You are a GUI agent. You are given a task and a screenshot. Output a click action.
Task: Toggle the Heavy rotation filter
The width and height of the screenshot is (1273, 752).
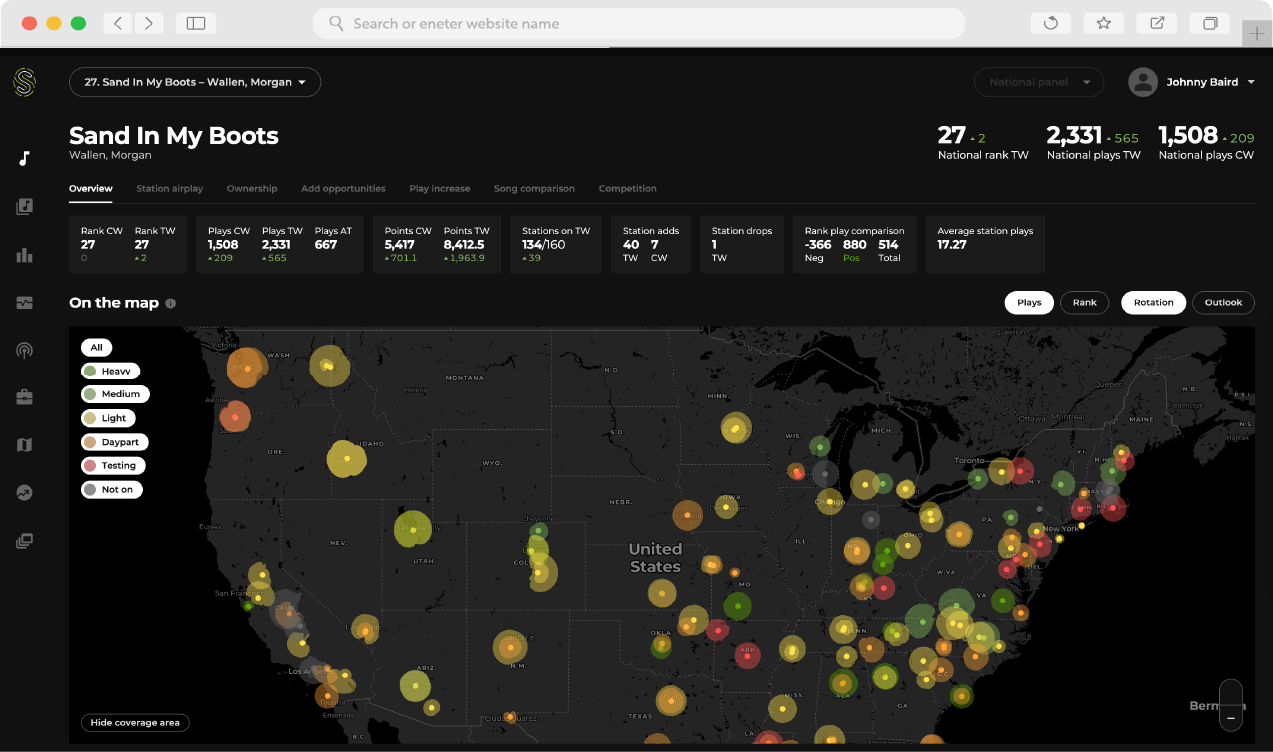[112, 371]
